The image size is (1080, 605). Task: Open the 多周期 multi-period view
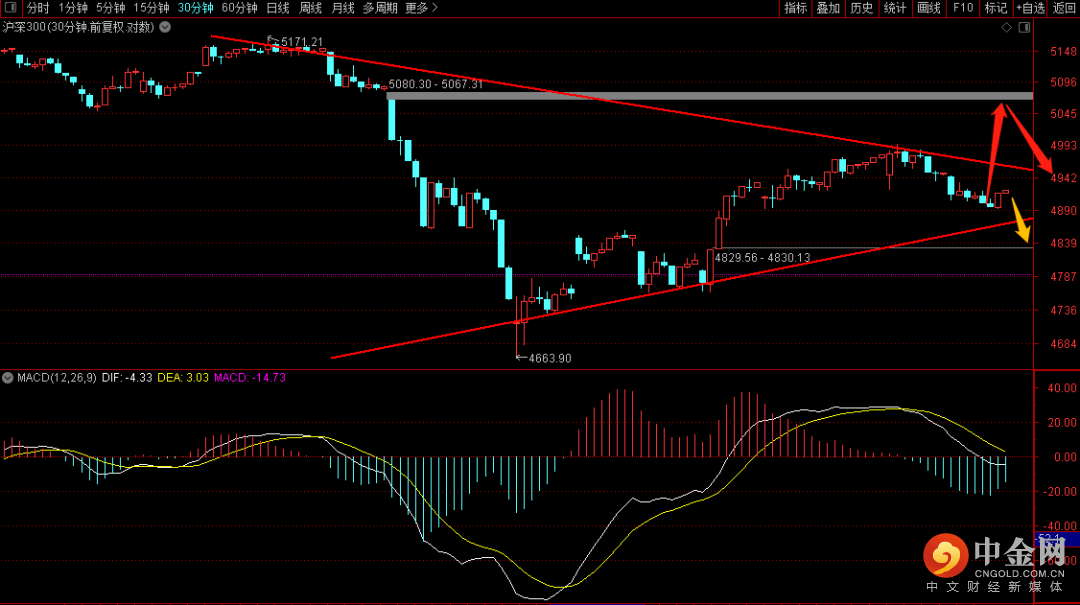[380, 8]
